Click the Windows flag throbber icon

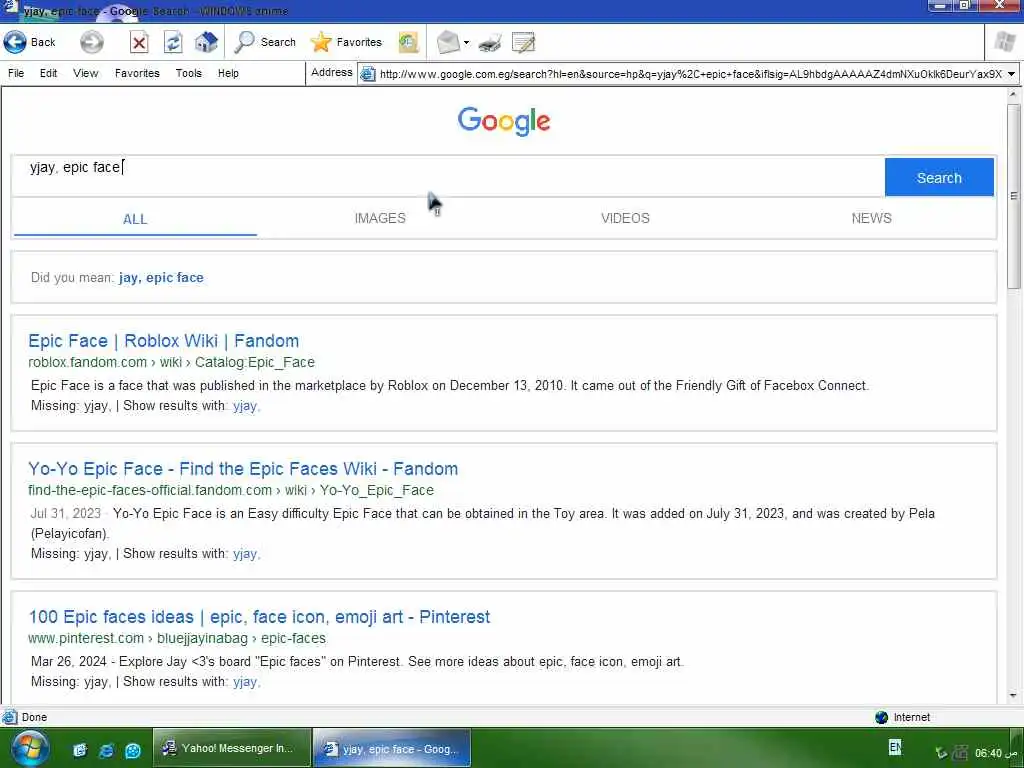click(1004, 42)
